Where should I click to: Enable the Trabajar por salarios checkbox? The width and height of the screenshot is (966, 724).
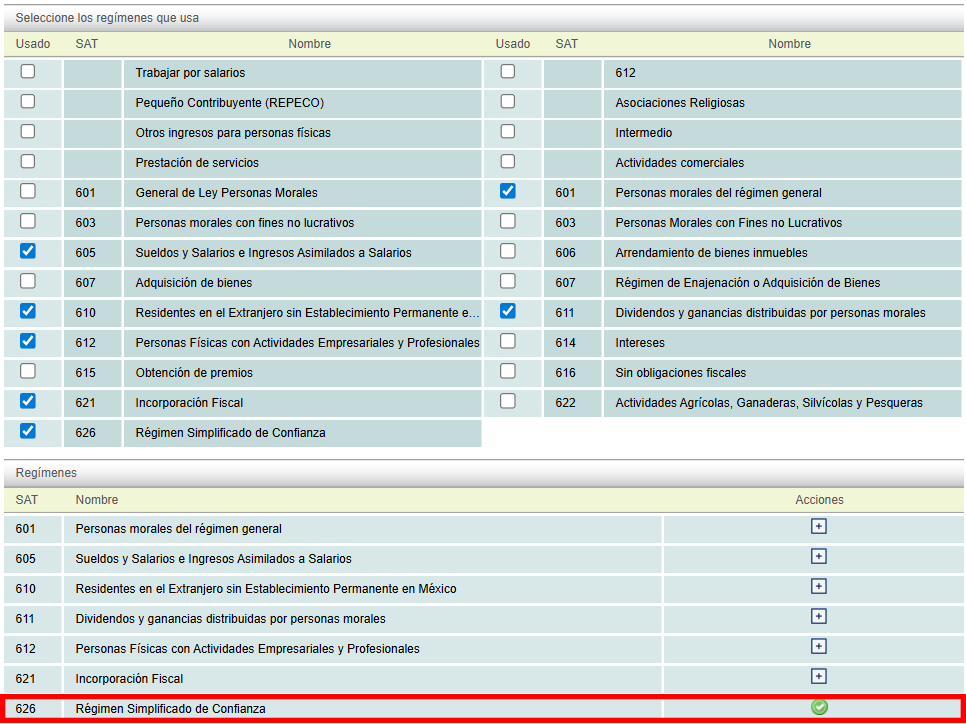tap(28, 71)
